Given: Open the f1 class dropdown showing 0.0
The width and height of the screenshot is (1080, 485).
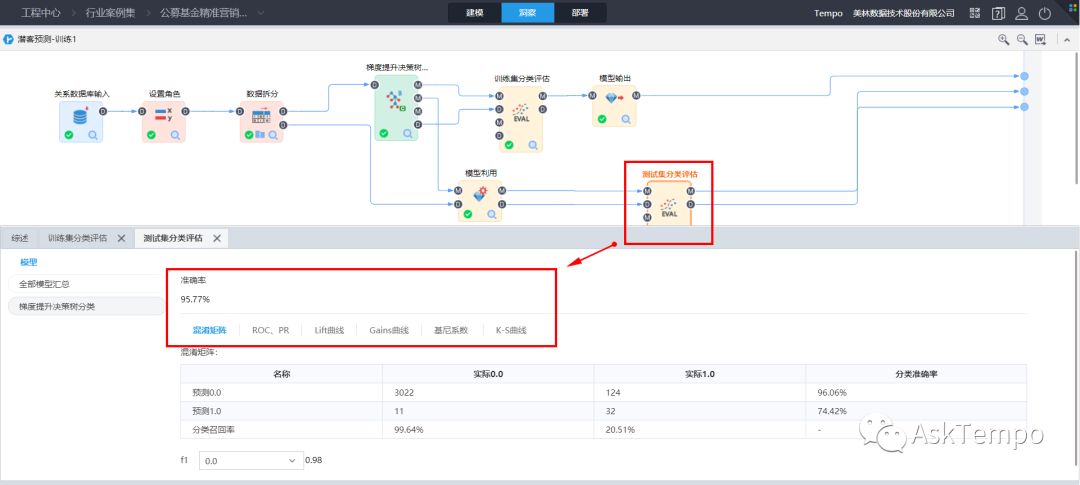Looking at the screenshot, I should click(x=251, y=461).
